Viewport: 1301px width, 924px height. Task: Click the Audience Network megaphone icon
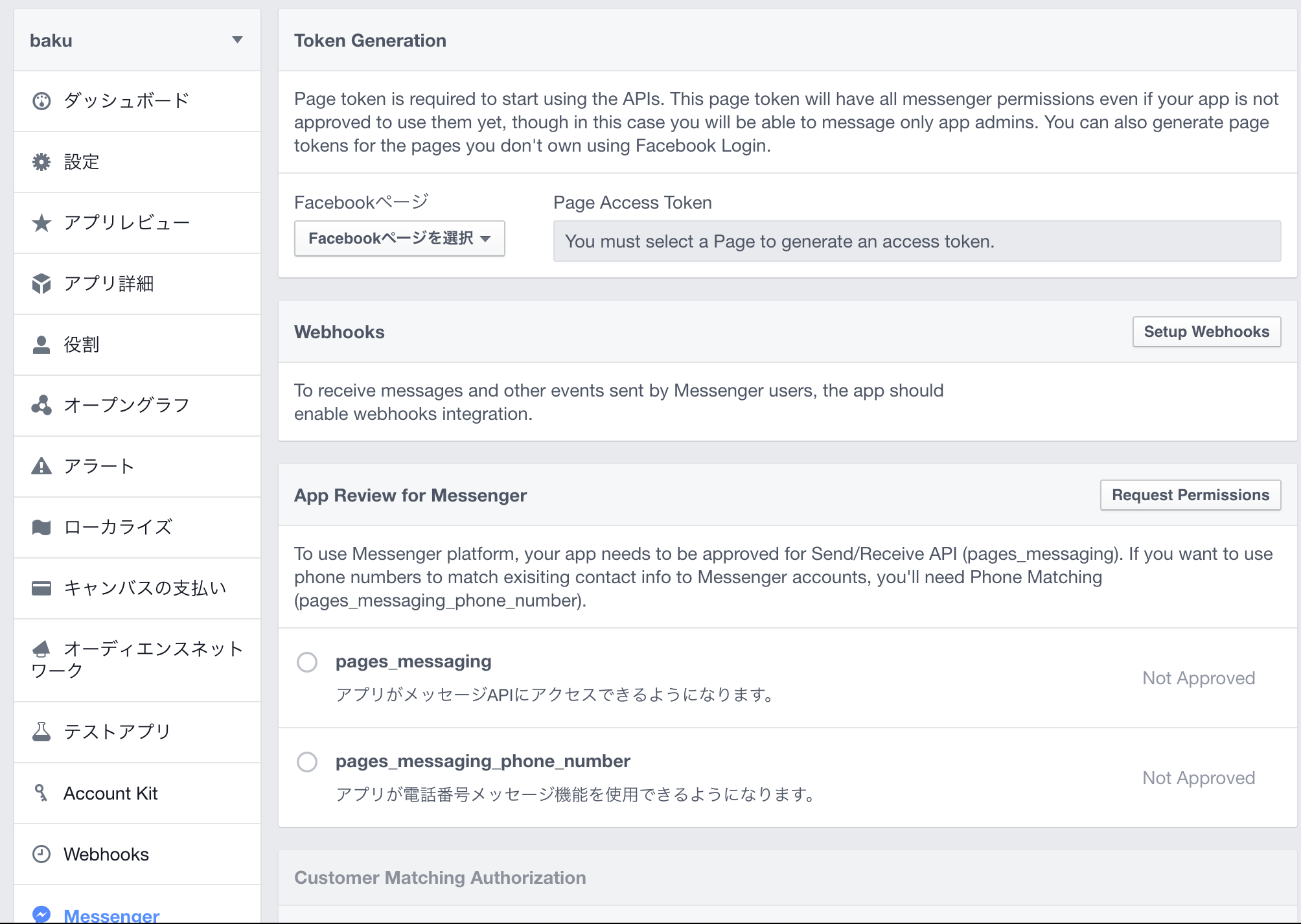(41, 649)
